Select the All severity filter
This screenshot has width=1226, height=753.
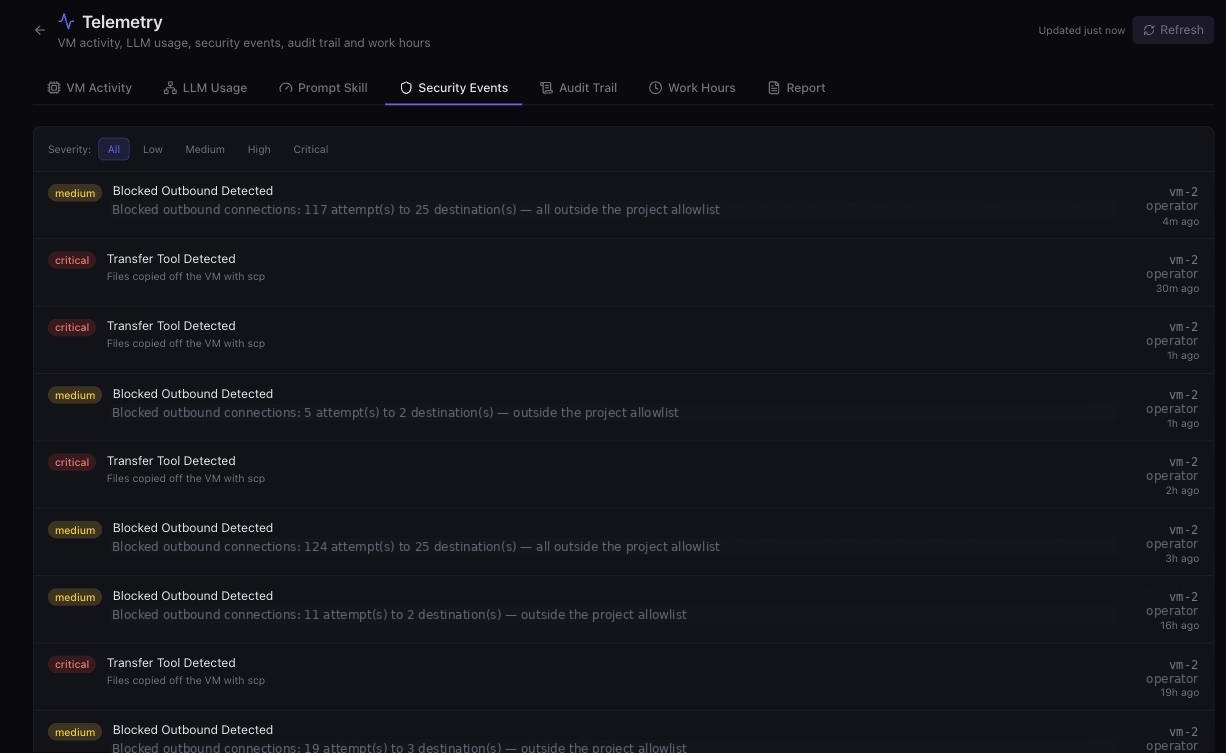(x=114, y=149)
